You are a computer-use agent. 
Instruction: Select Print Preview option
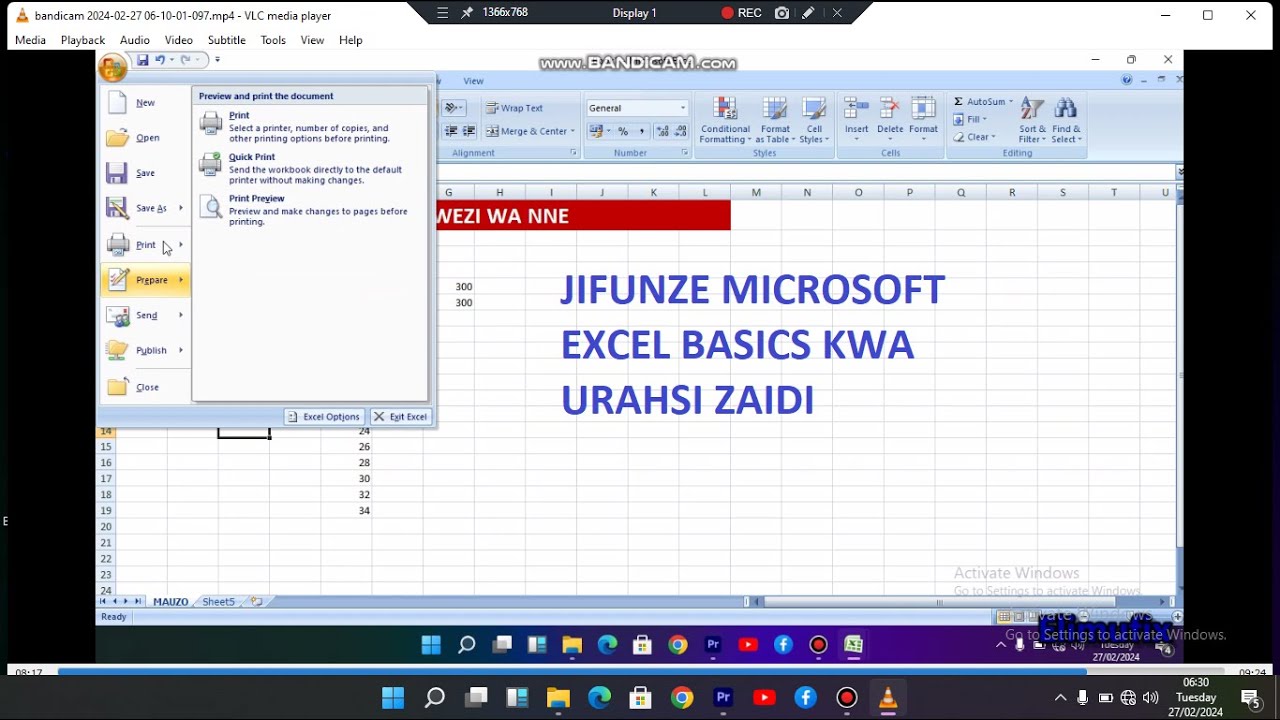(x=310, y=209)
